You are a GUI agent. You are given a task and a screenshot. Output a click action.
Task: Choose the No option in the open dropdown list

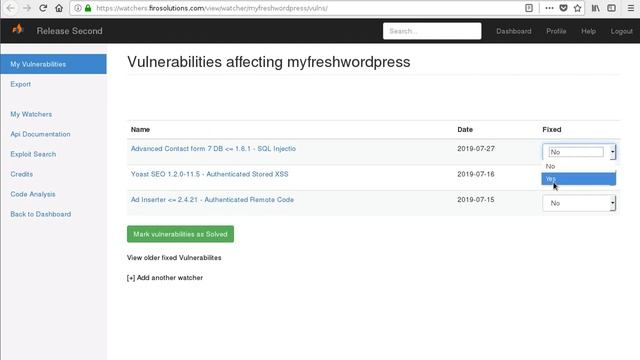tap(578, 166)
